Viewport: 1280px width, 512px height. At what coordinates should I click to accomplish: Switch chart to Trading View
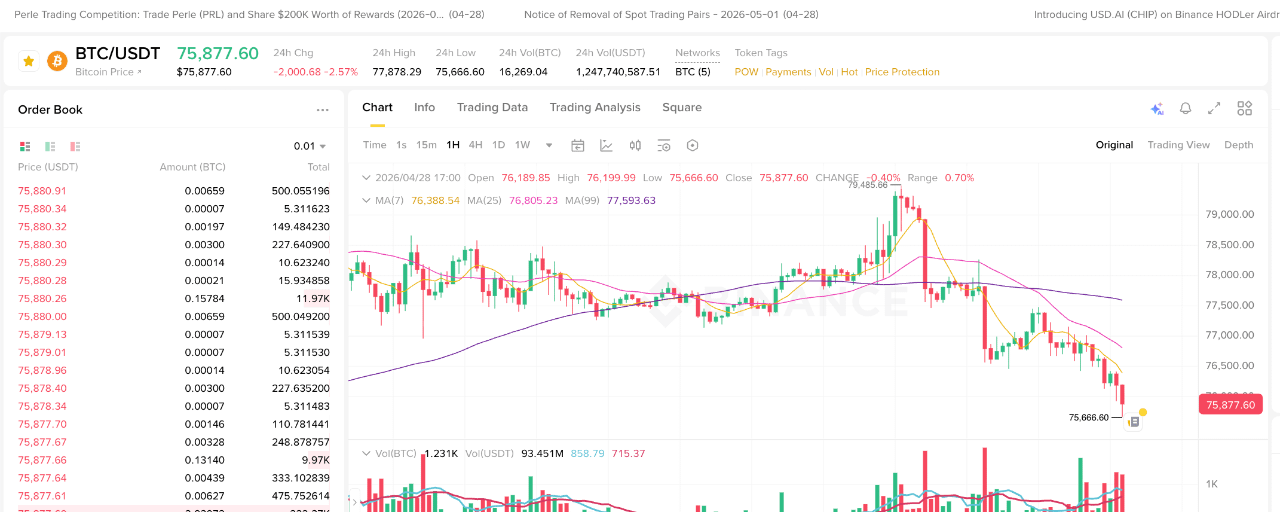pos(1179,145)
